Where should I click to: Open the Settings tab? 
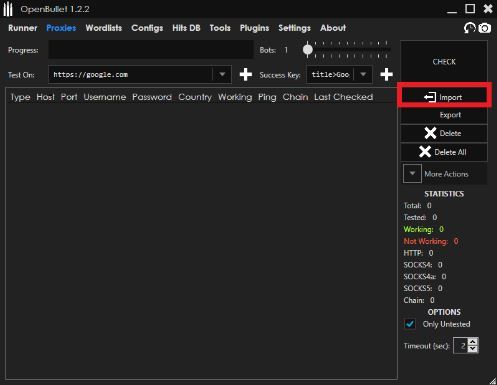pyautogui.click(x=294, y=28)
